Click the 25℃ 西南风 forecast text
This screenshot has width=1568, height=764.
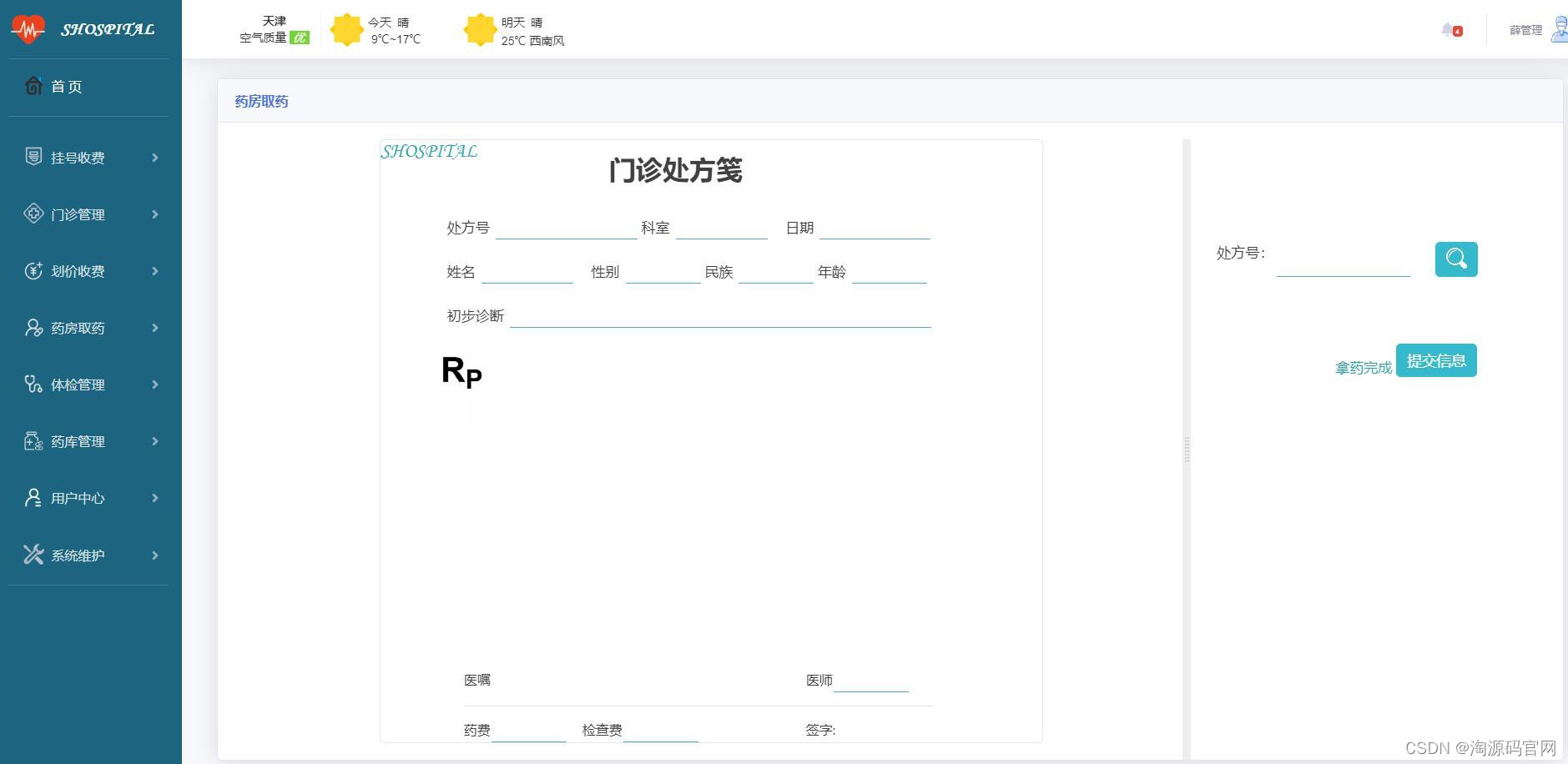[532, 40]
